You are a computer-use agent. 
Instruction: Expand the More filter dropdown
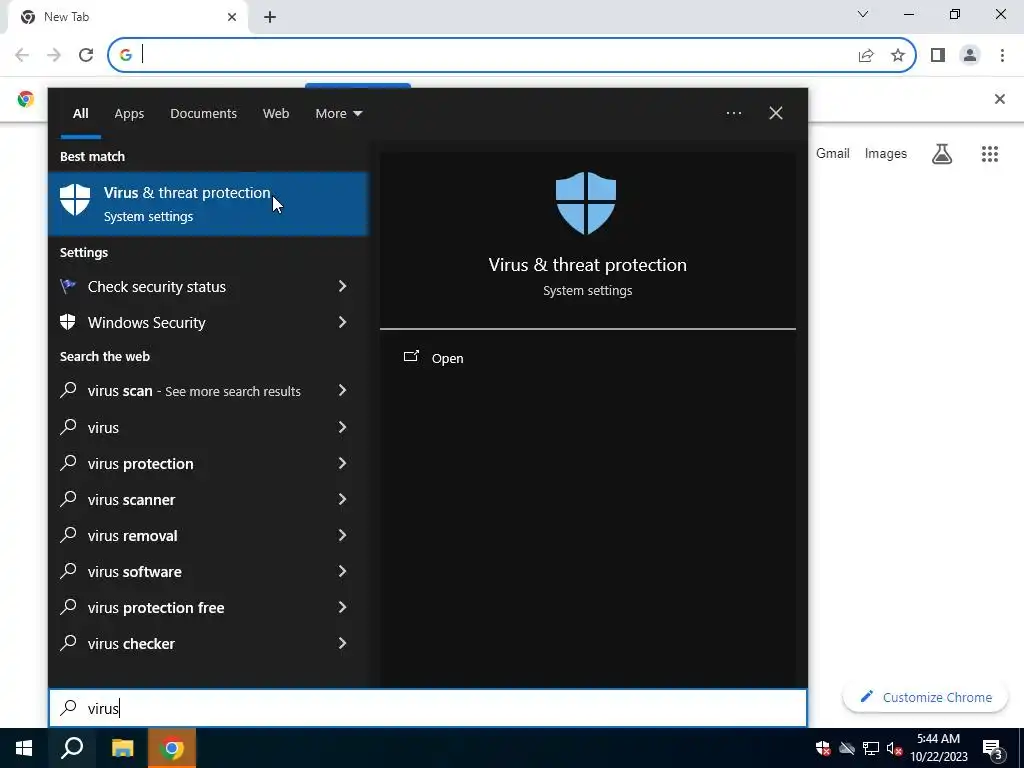(338, 114)
